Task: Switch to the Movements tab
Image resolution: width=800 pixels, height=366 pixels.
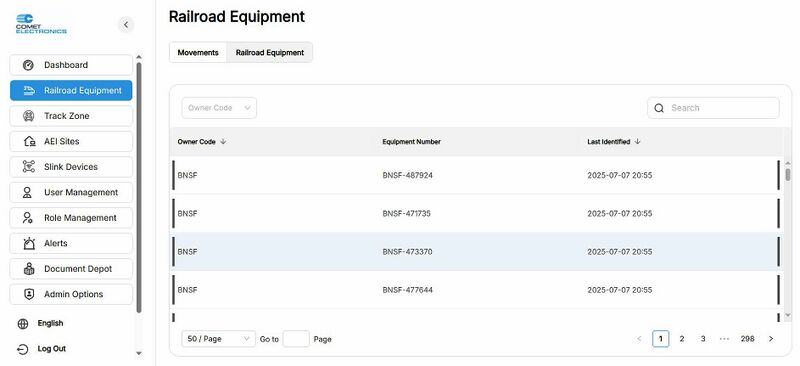Action: (x=198, y=53)
